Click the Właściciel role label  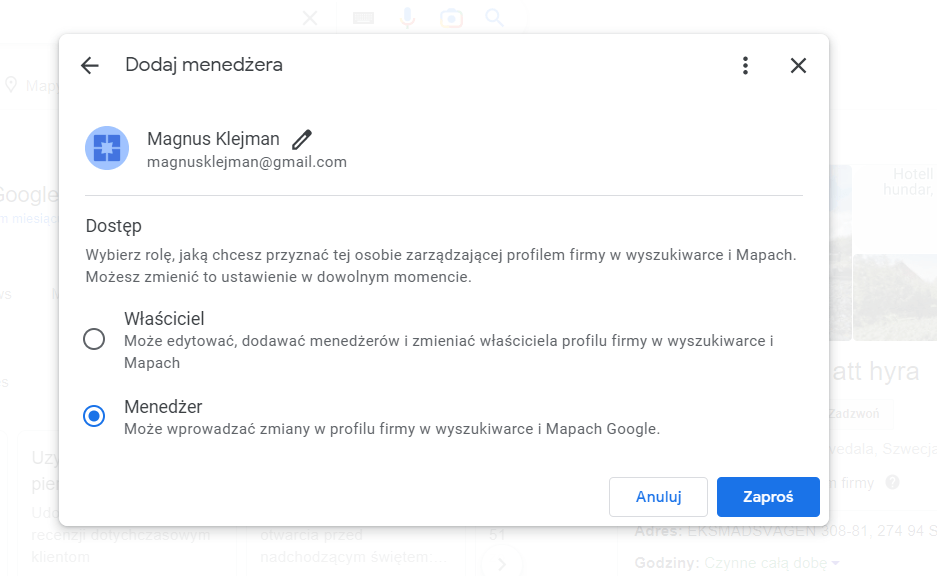(164, 318)
